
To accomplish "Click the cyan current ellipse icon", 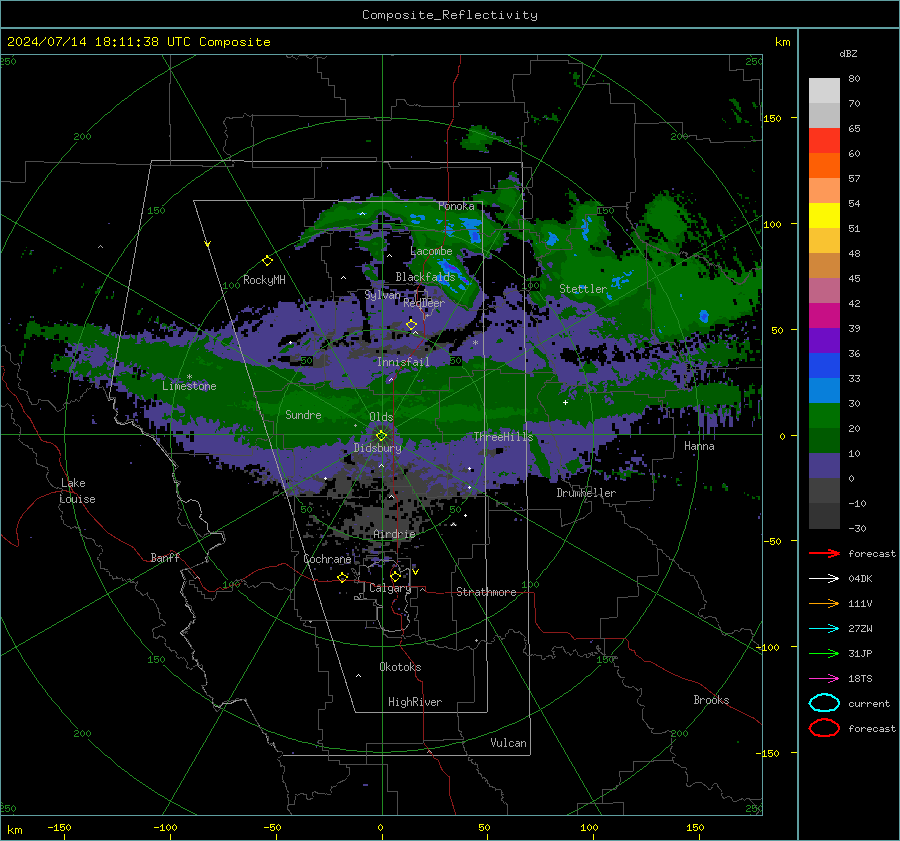I will [x=824, y=703].
